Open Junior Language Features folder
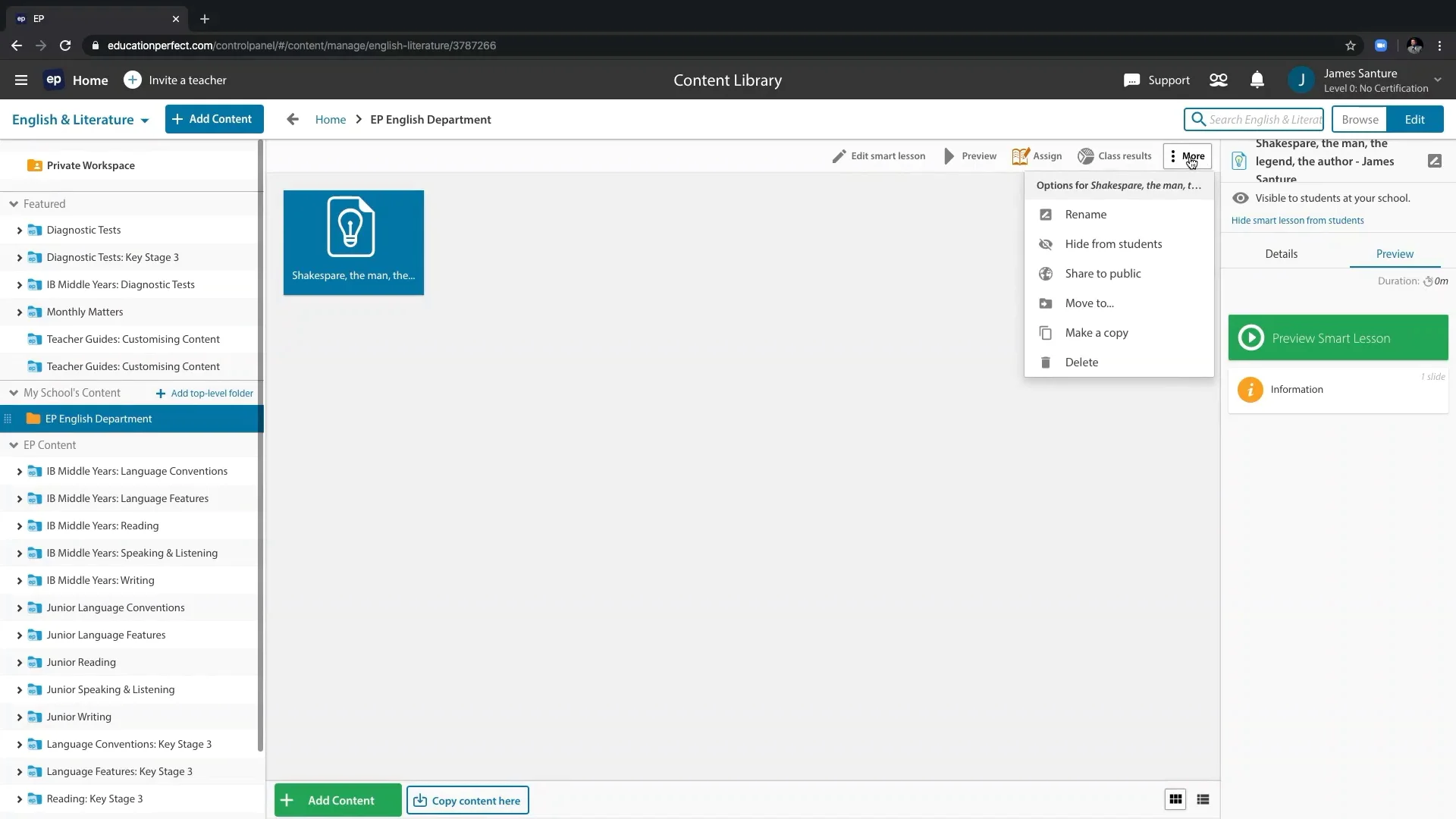The height and width of the screenshot is (819, 1456). tap(106, 635)
